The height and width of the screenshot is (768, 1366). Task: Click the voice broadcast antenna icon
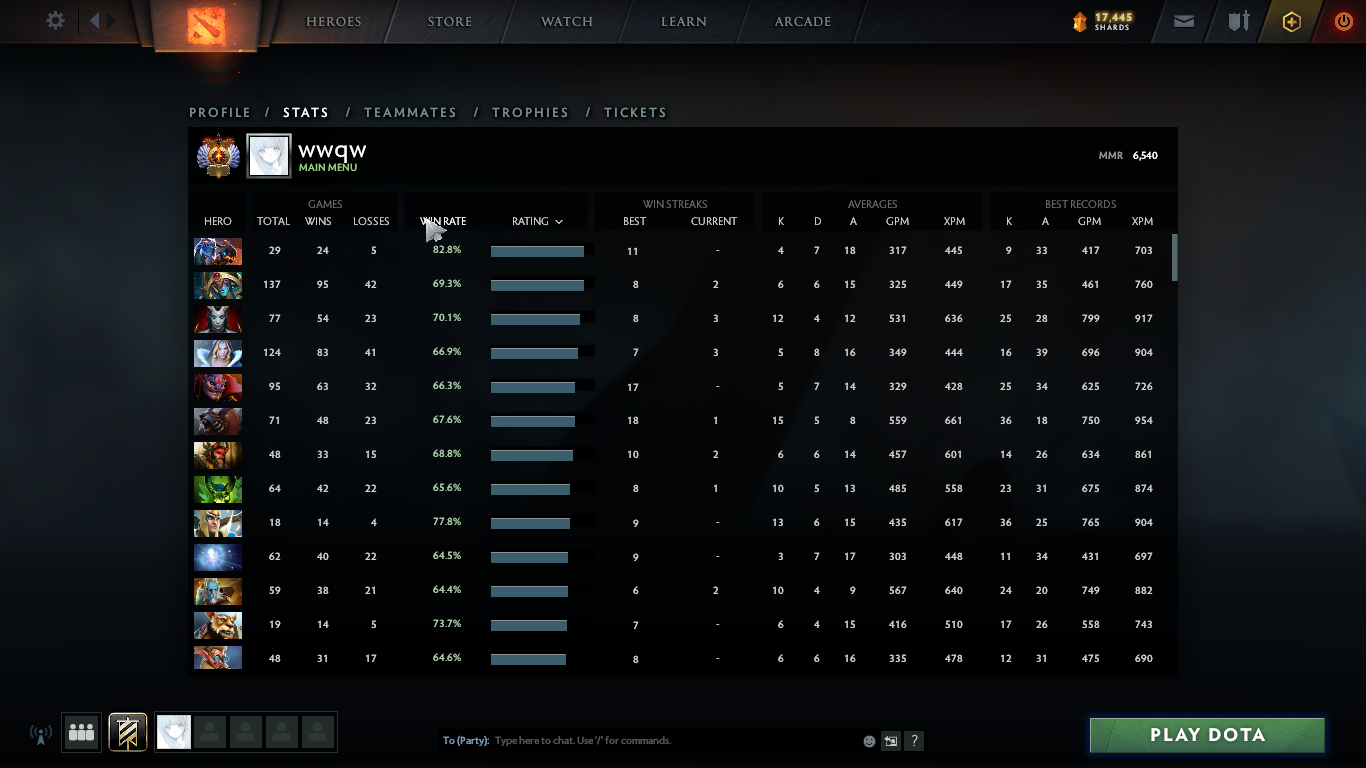coord(40,735)
